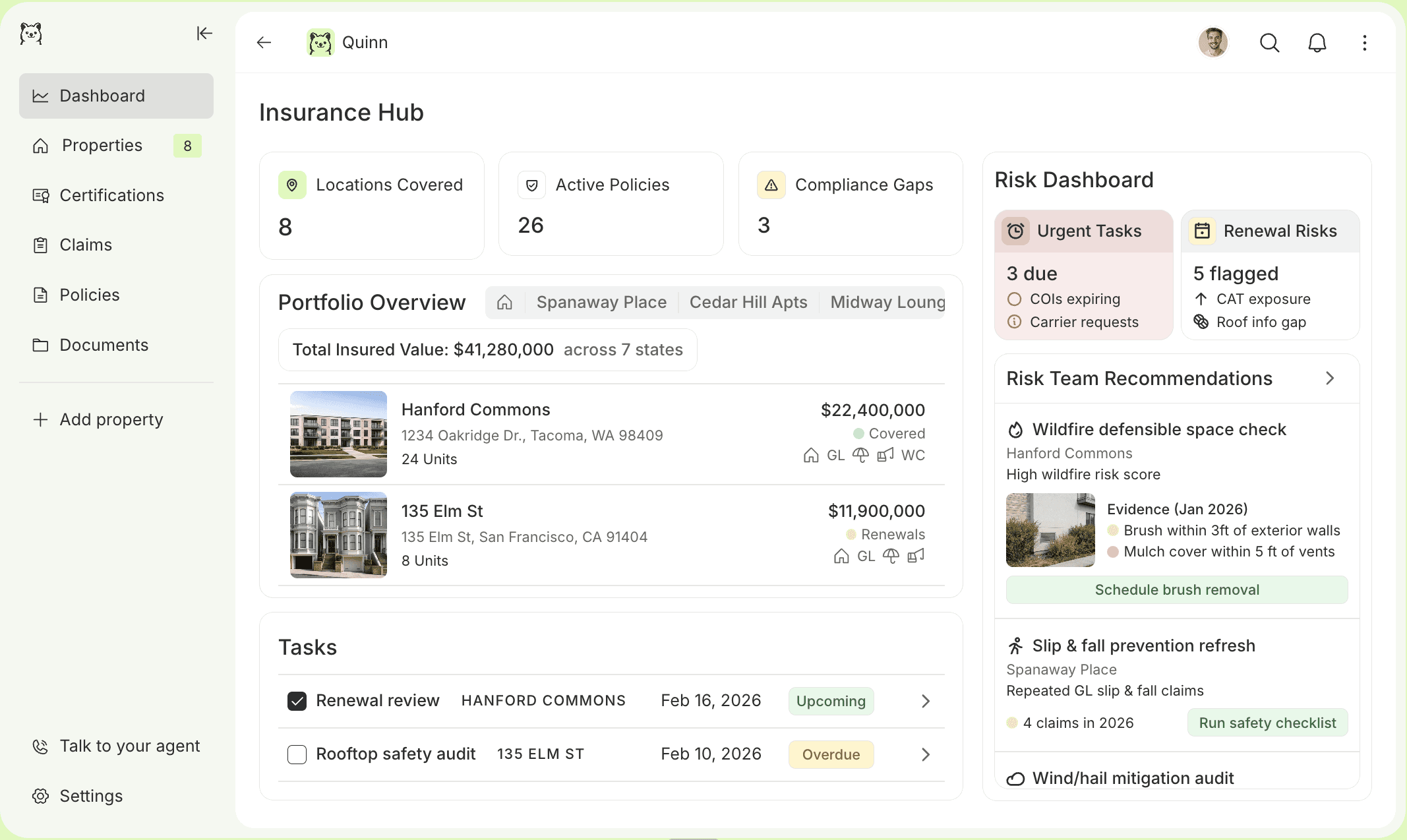
Task: Open notifications bell
Action: [x=1317, y=43]
